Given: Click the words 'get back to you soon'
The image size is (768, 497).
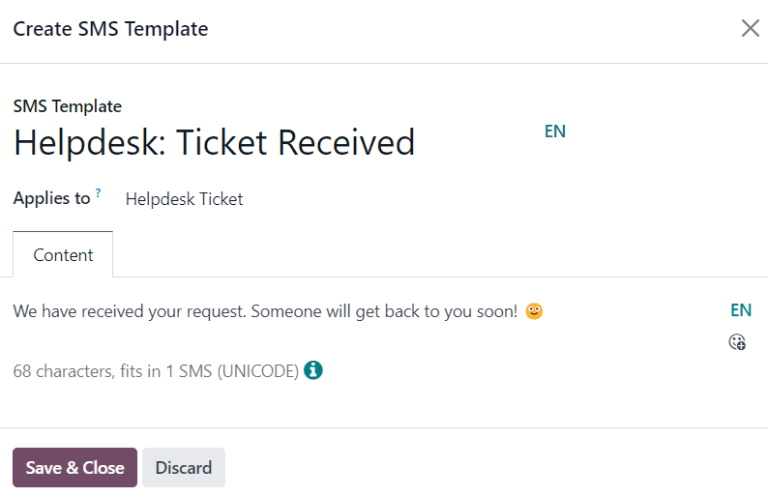Looking at the screenshot, I should pos(437,311).
